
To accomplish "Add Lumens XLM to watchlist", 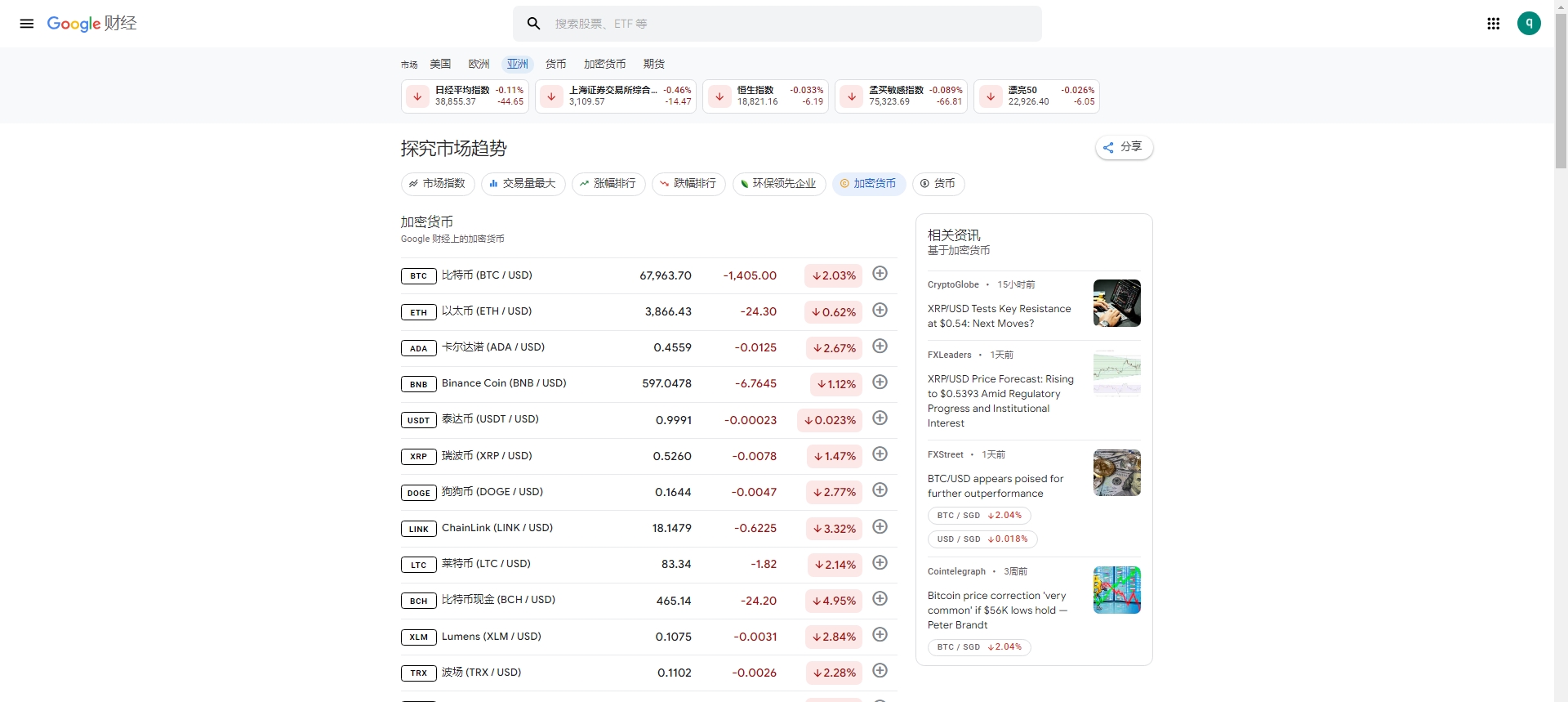I will (880, 634).
